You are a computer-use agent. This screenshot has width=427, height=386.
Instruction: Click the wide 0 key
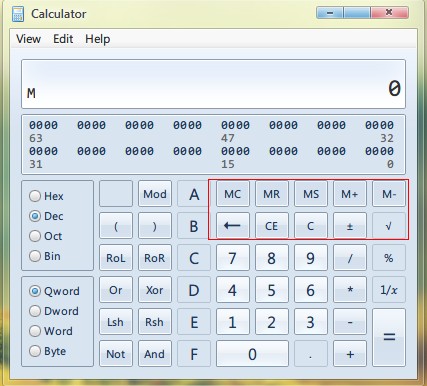point(252,354)
